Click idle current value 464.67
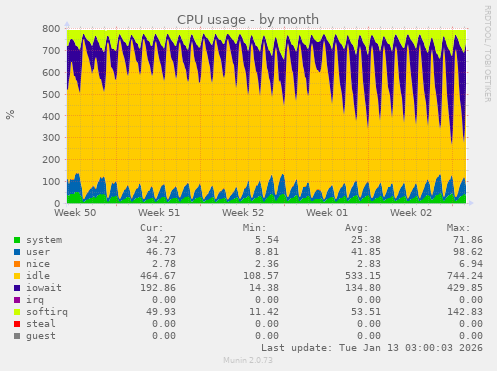This screenshot has width=497, height=371. click(158, 276)
